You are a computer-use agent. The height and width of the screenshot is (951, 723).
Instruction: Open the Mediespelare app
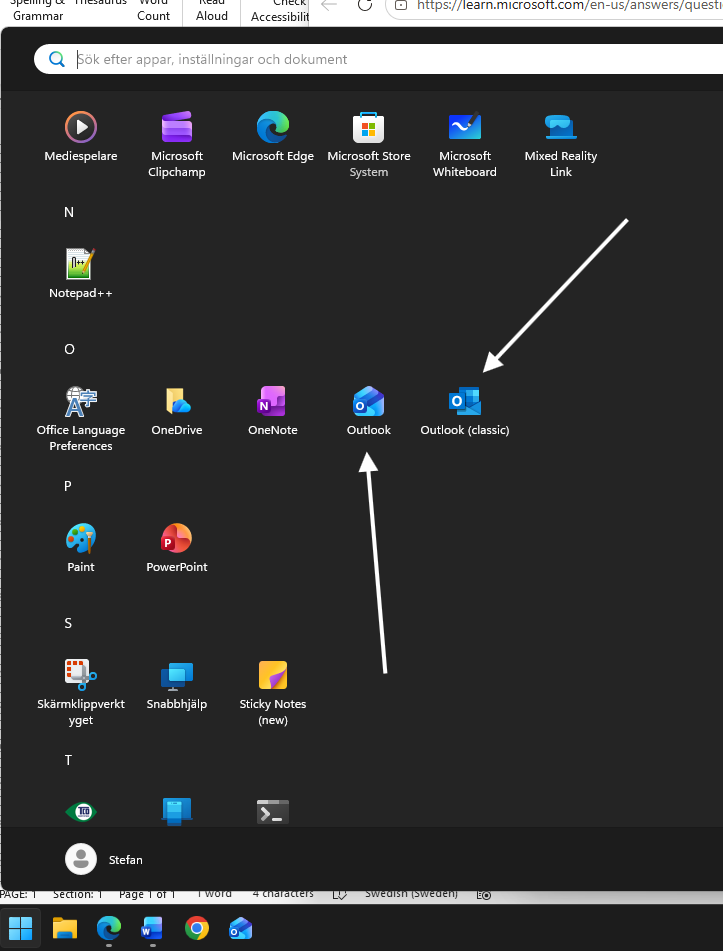click(x=81, y=137)
